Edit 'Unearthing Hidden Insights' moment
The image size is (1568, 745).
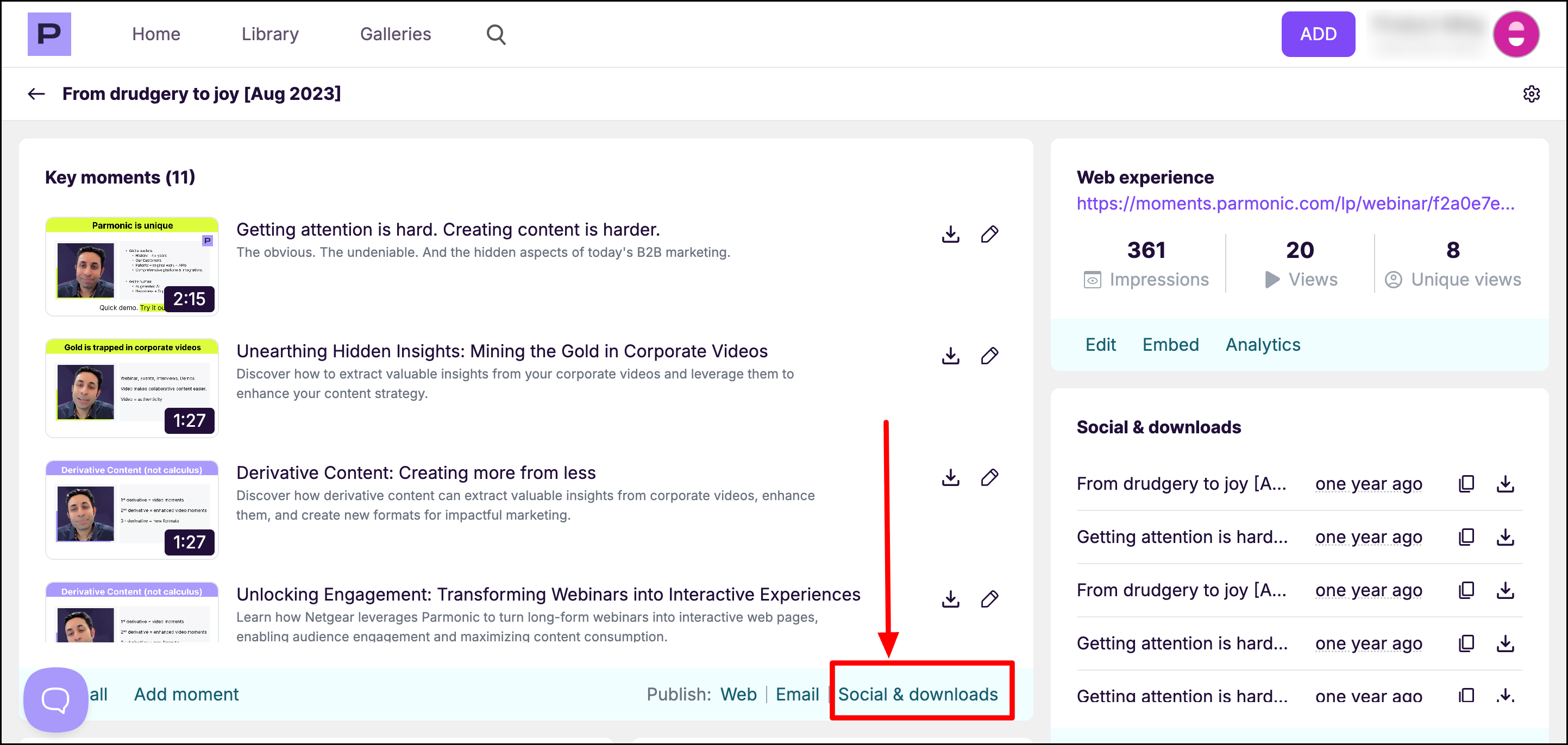(989, 356)
